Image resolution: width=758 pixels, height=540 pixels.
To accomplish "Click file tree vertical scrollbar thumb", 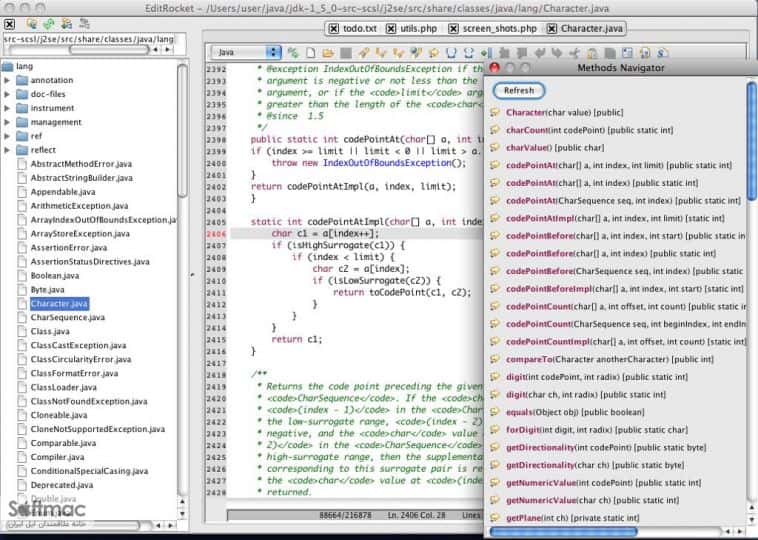I will click(182, 131).
